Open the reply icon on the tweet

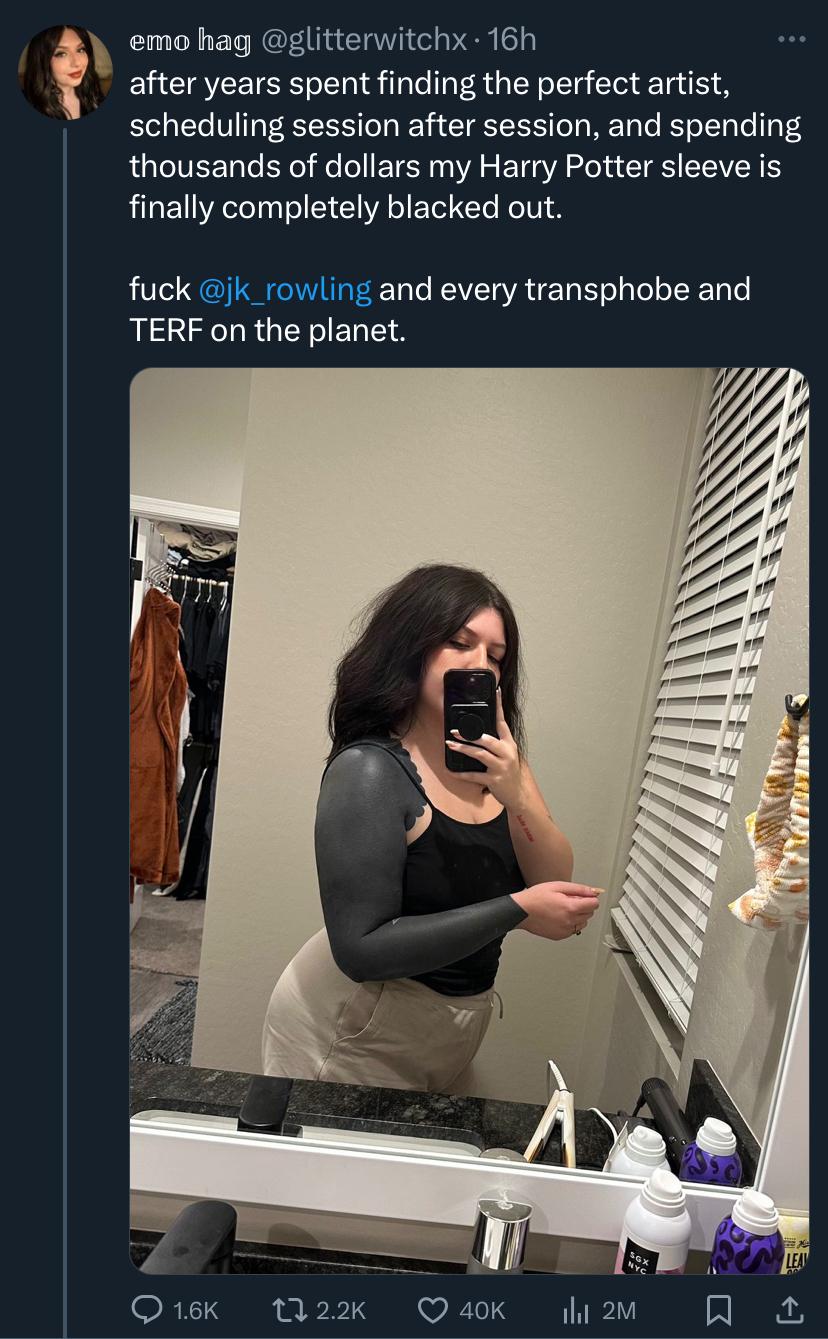[x=147, y=1309]
